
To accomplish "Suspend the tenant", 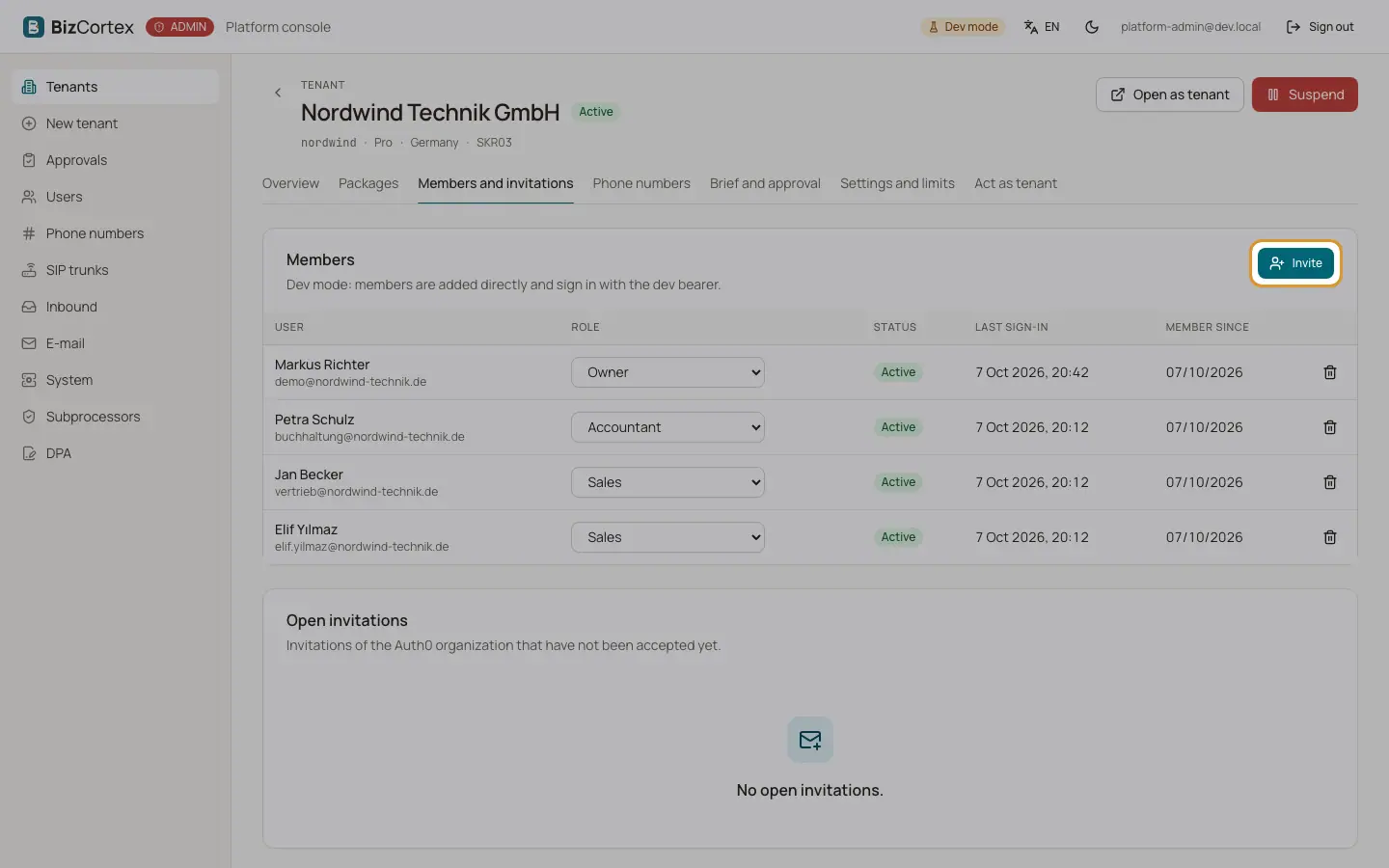I will (1305, 95).
